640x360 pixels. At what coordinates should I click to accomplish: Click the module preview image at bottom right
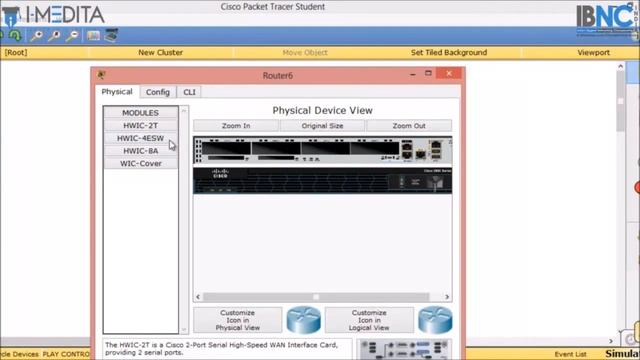pos(404,349)
